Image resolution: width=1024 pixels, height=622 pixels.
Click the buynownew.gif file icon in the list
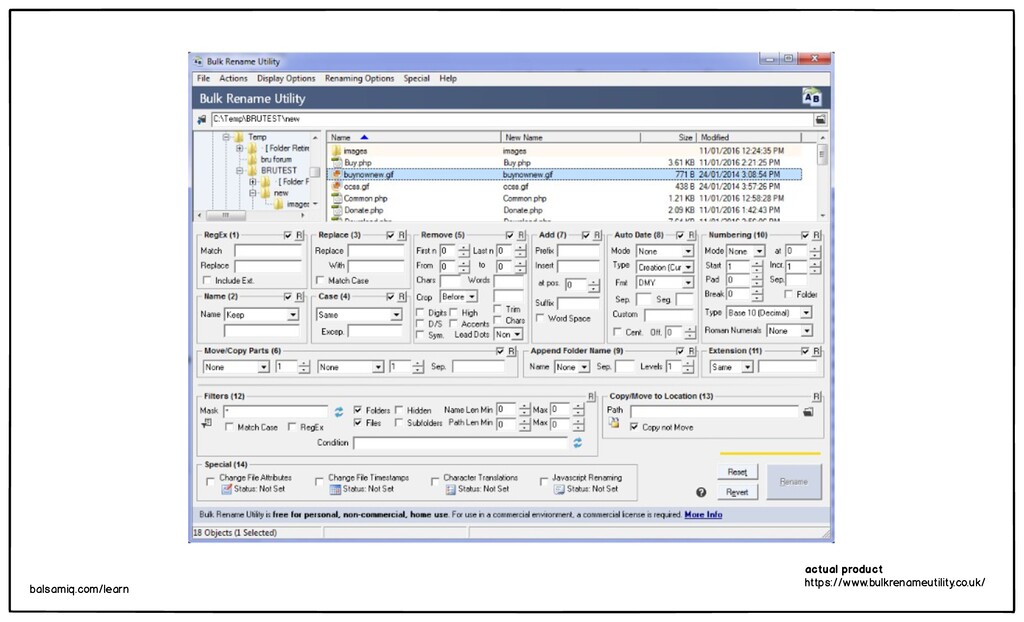[x=336, y=174]
